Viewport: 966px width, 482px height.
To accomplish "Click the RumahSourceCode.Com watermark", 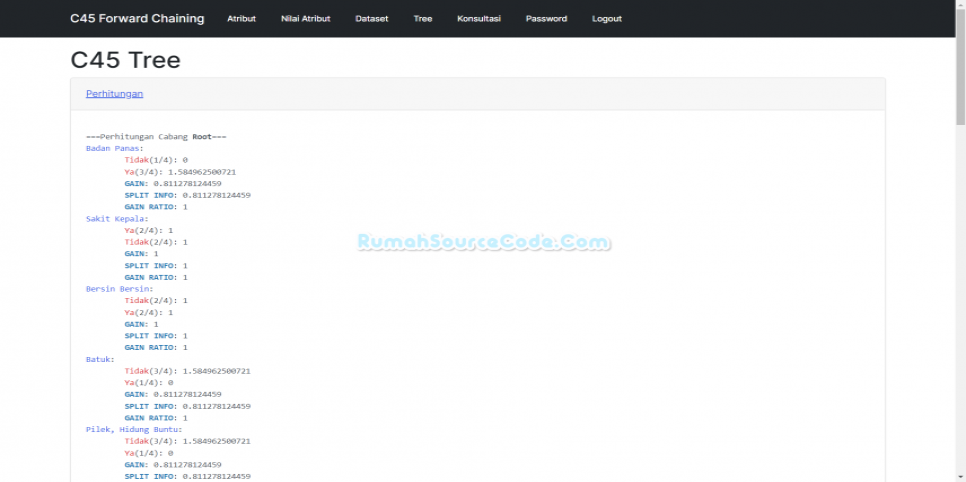I will 483,242.
